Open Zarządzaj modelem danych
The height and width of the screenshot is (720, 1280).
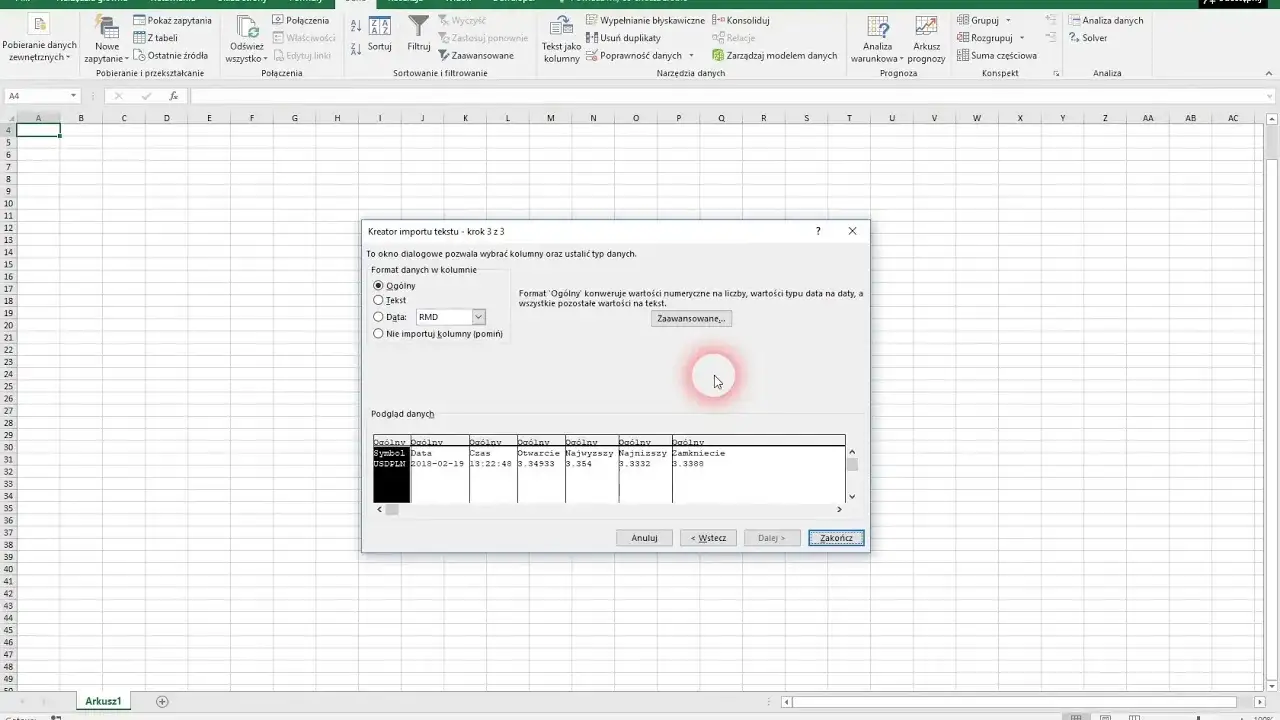(774, 56)
